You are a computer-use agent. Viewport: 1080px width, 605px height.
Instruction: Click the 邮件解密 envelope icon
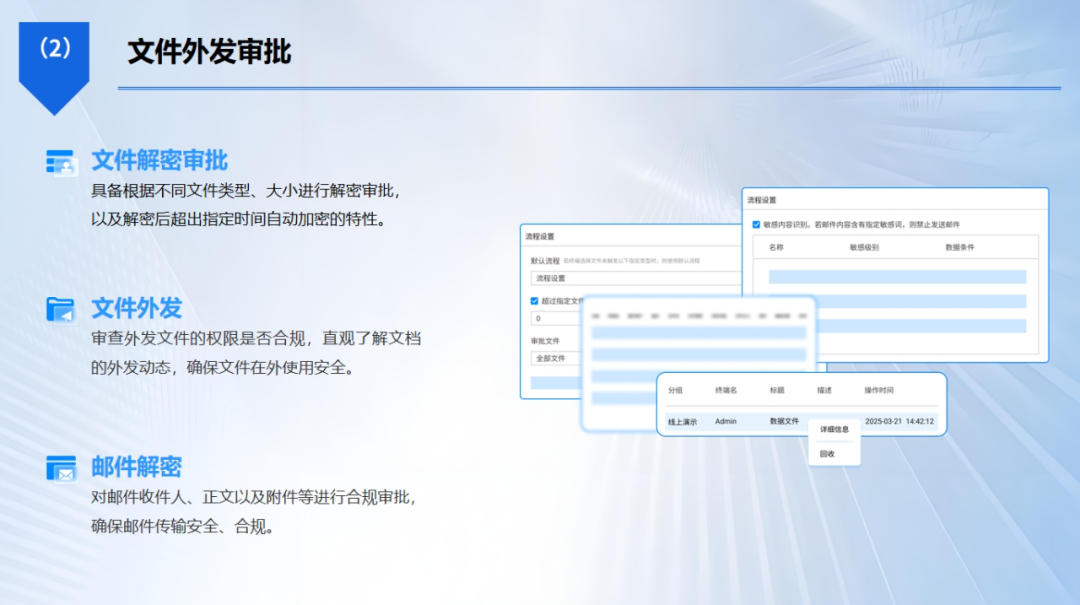62,466
